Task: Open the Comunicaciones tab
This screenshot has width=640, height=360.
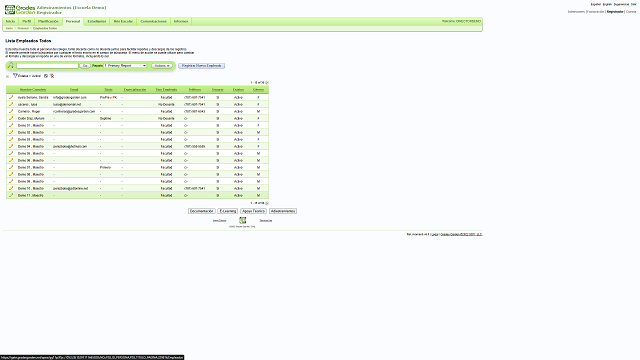Action: click(x=153, y=21)
